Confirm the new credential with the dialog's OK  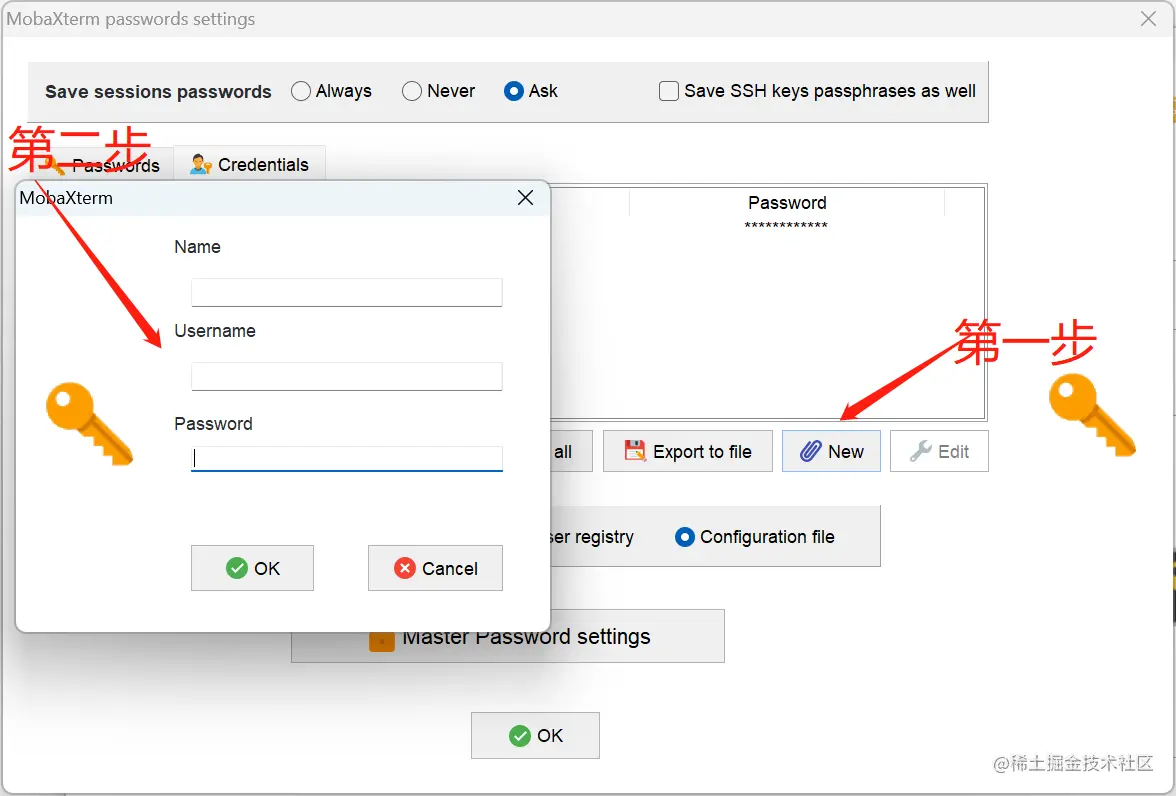(x=252, y=568)
